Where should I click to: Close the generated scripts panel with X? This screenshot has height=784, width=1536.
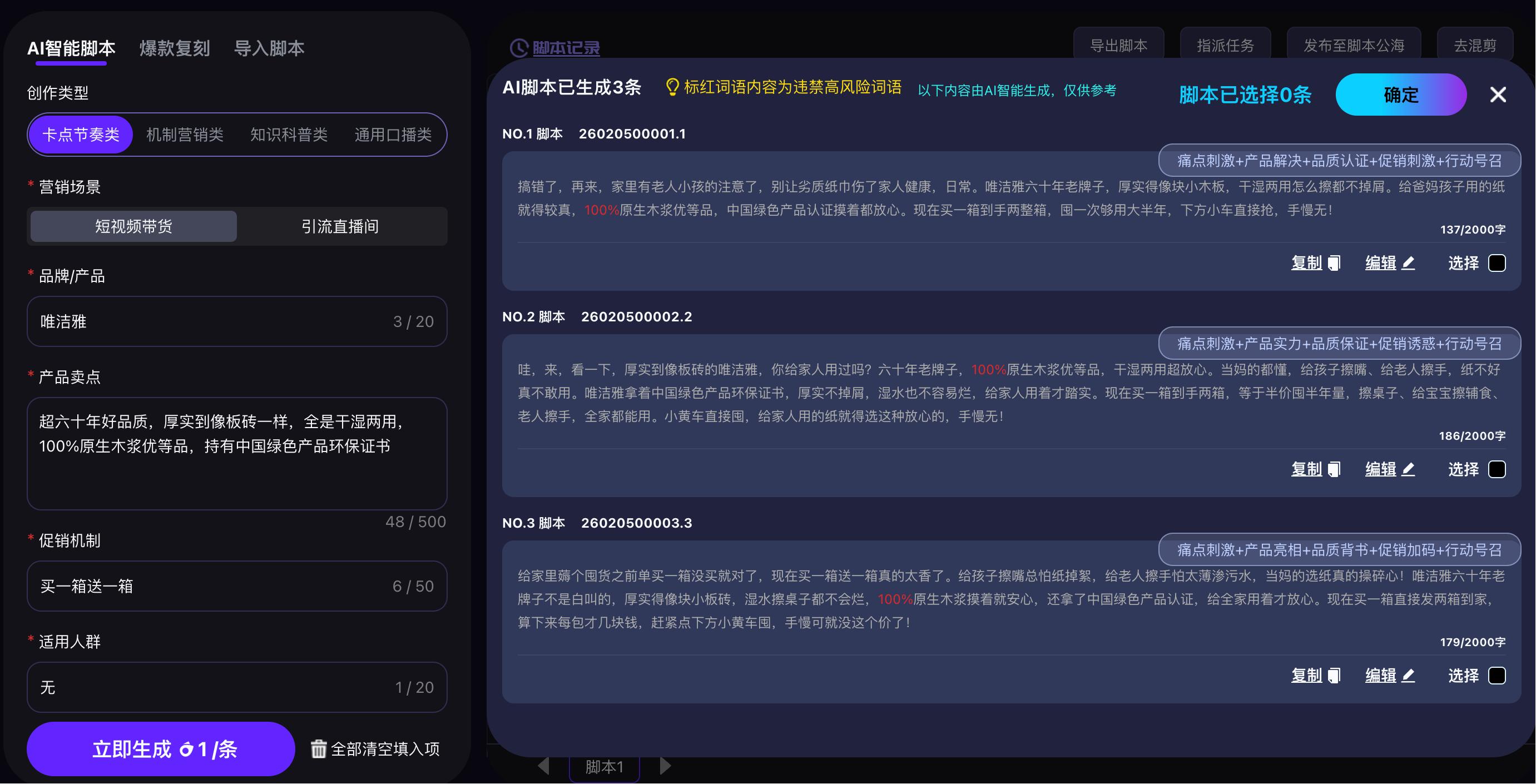(x=1498, y=94)
